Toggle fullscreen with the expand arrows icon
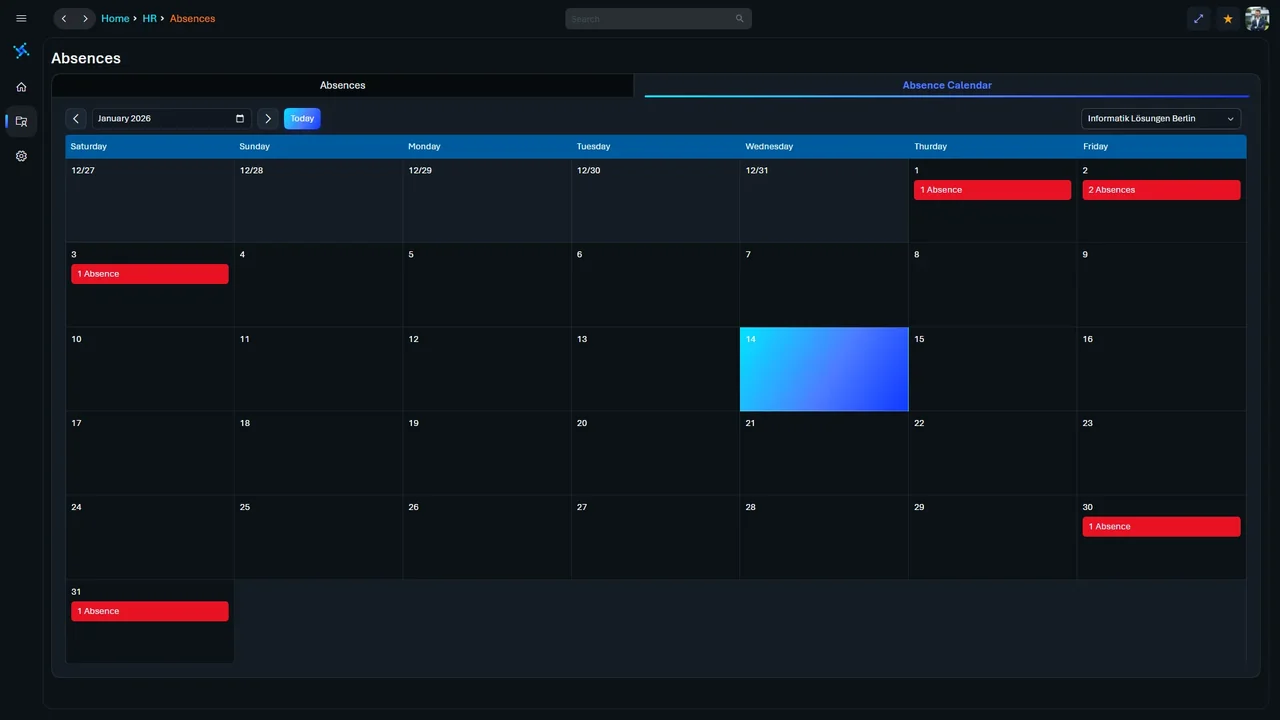 (1199, 18)
